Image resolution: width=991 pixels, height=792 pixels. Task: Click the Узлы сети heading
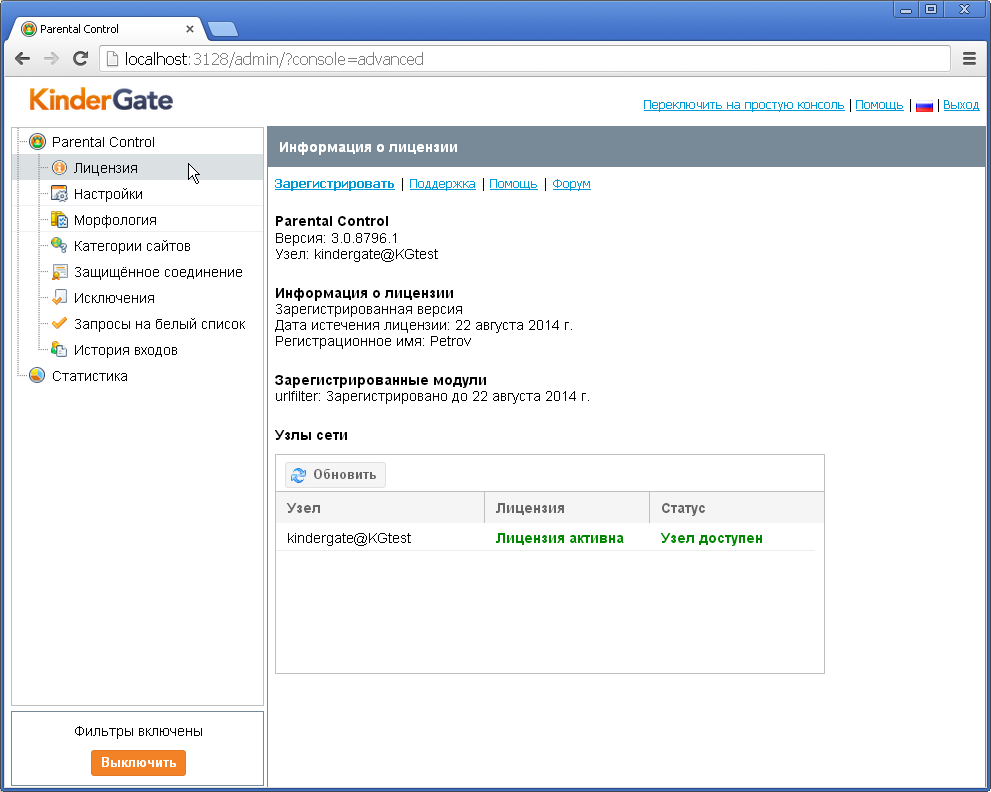pos(311,435)
